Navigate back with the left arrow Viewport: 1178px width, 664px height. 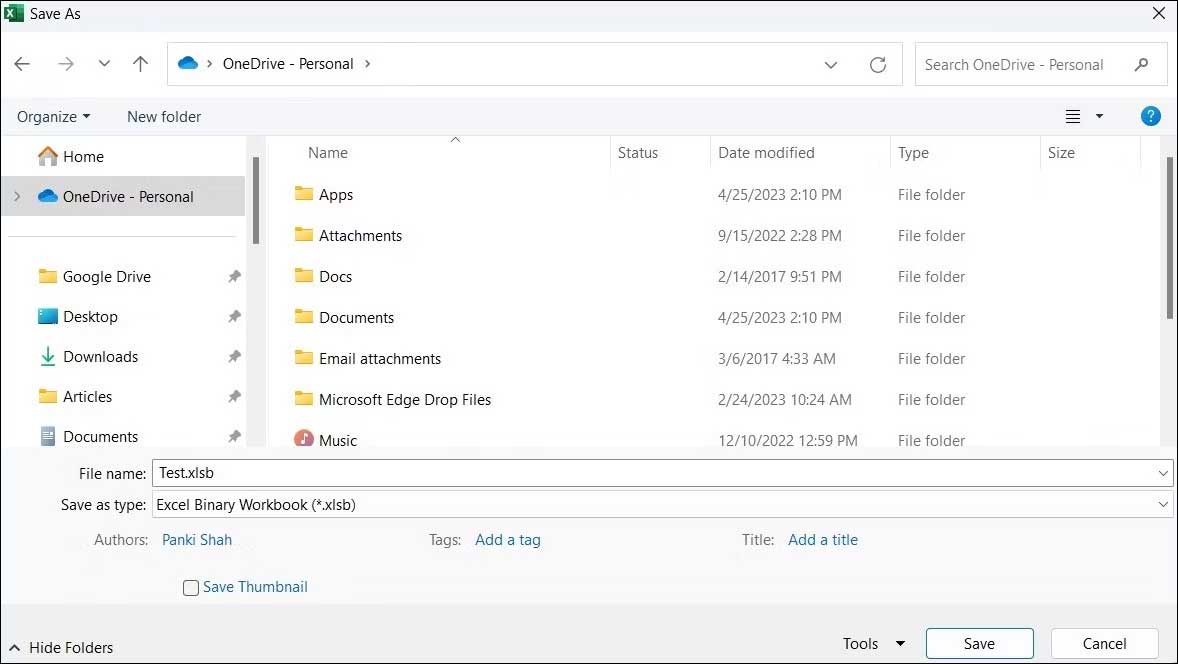(22, 63)
